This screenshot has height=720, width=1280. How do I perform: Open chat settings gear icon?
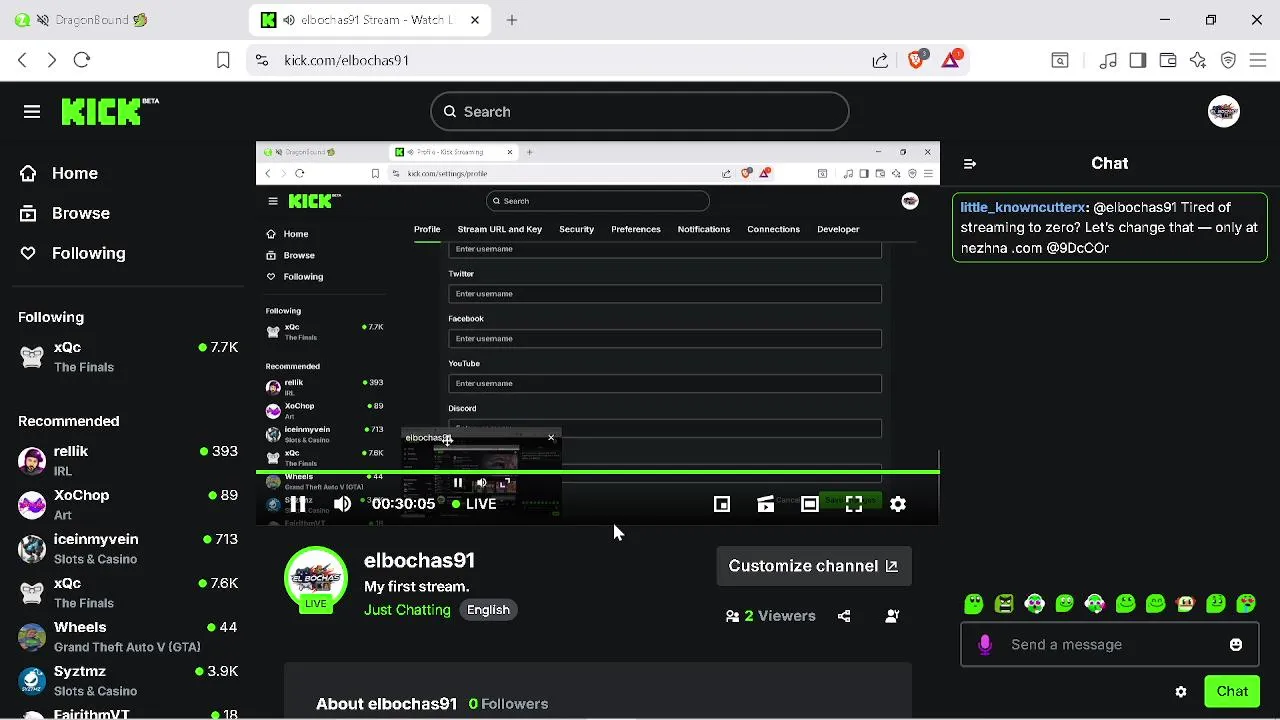1181,692
